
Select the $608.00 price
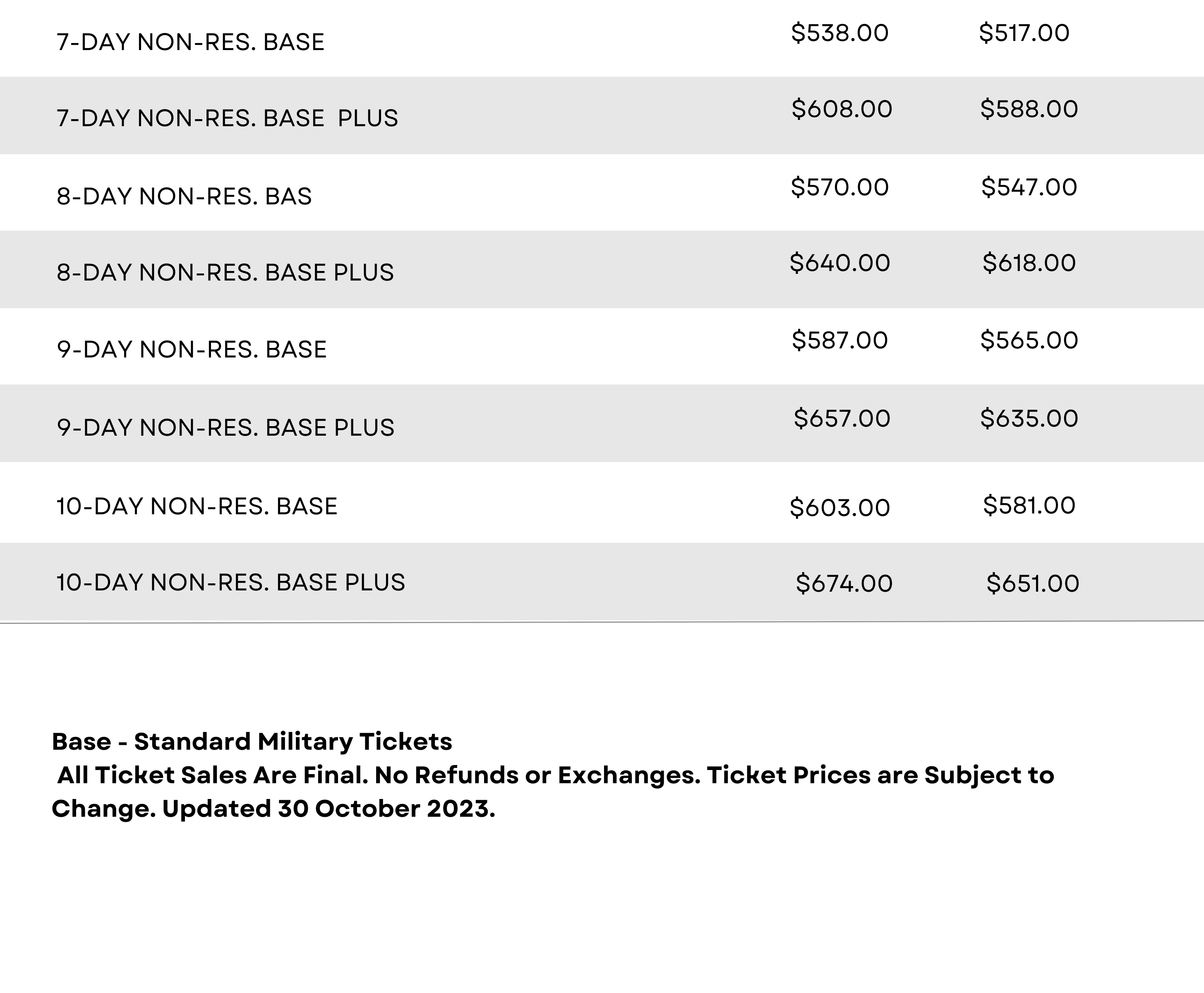(x=842, y=109)
